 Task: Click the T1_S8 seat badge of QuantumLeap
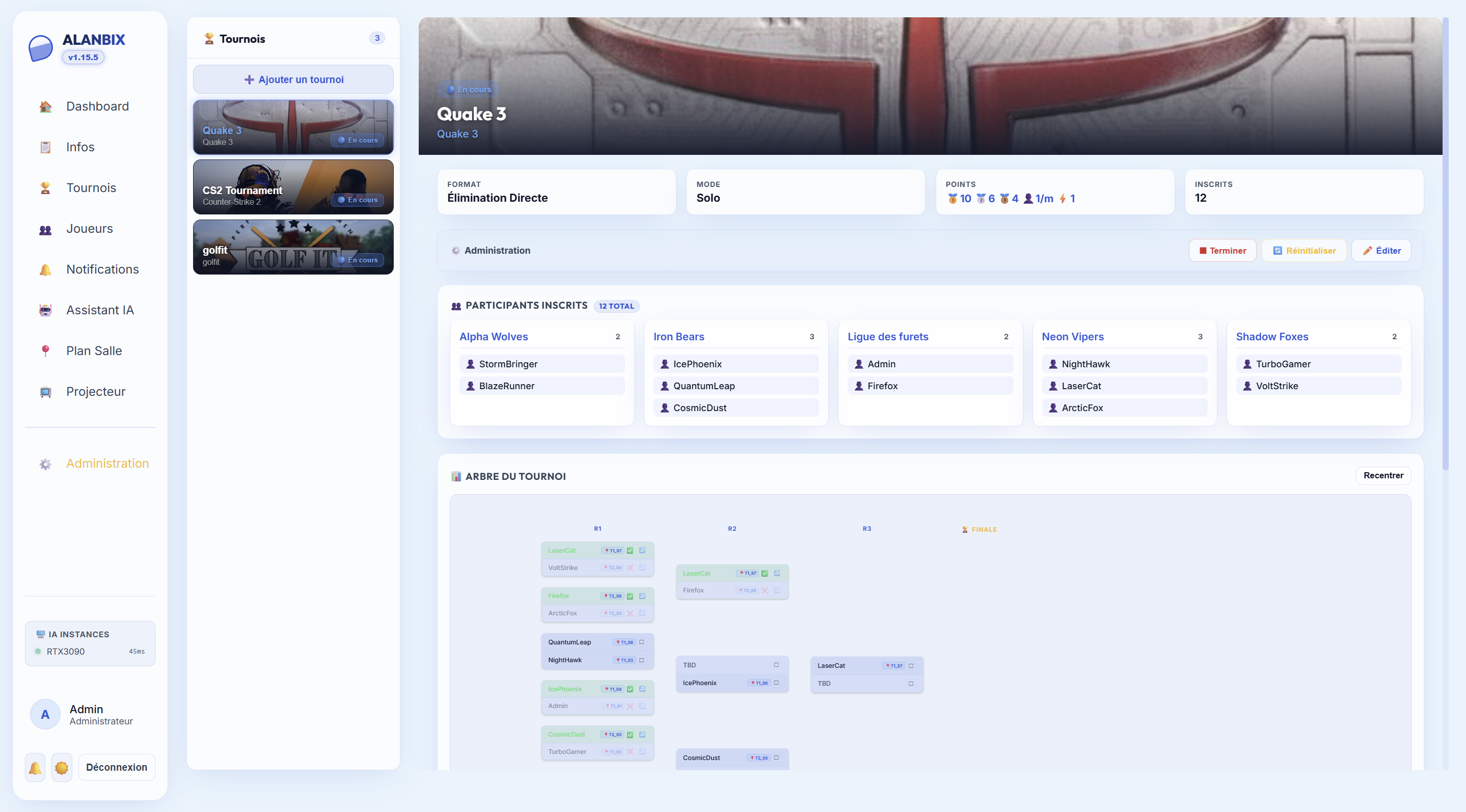pos(625,642)
